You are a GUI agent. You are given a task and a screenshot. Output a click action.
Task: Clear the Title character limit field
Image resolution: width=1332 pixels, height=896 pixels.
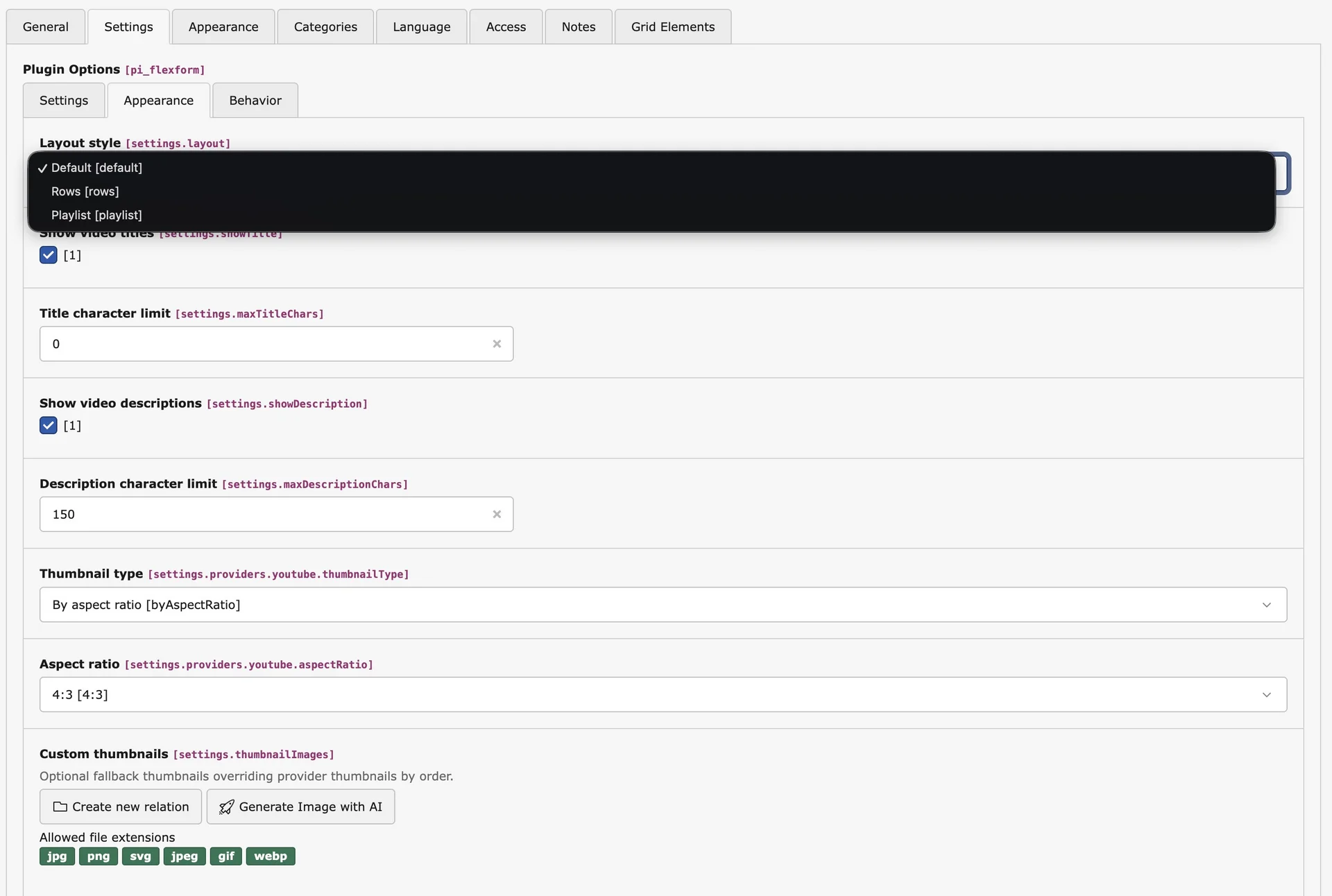497,343
